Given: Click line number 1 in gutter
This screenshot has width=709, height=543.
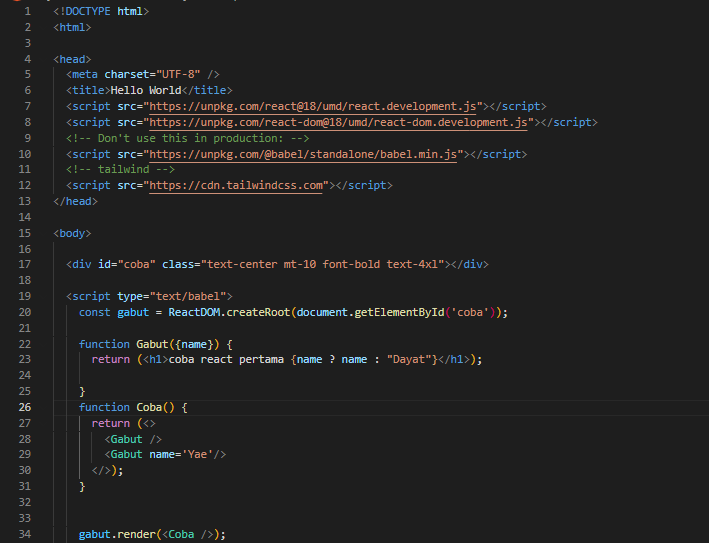Looking at the screenshot, I should click(x=28, y=11).
